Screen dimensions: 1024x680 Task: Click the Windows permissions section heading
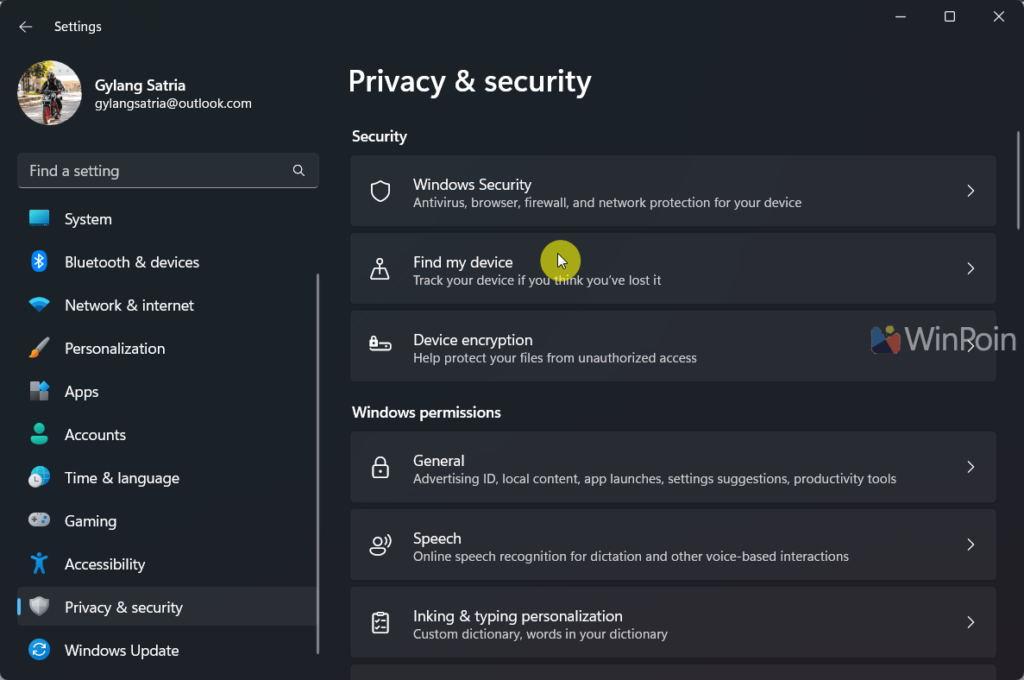tap(426, 413)
